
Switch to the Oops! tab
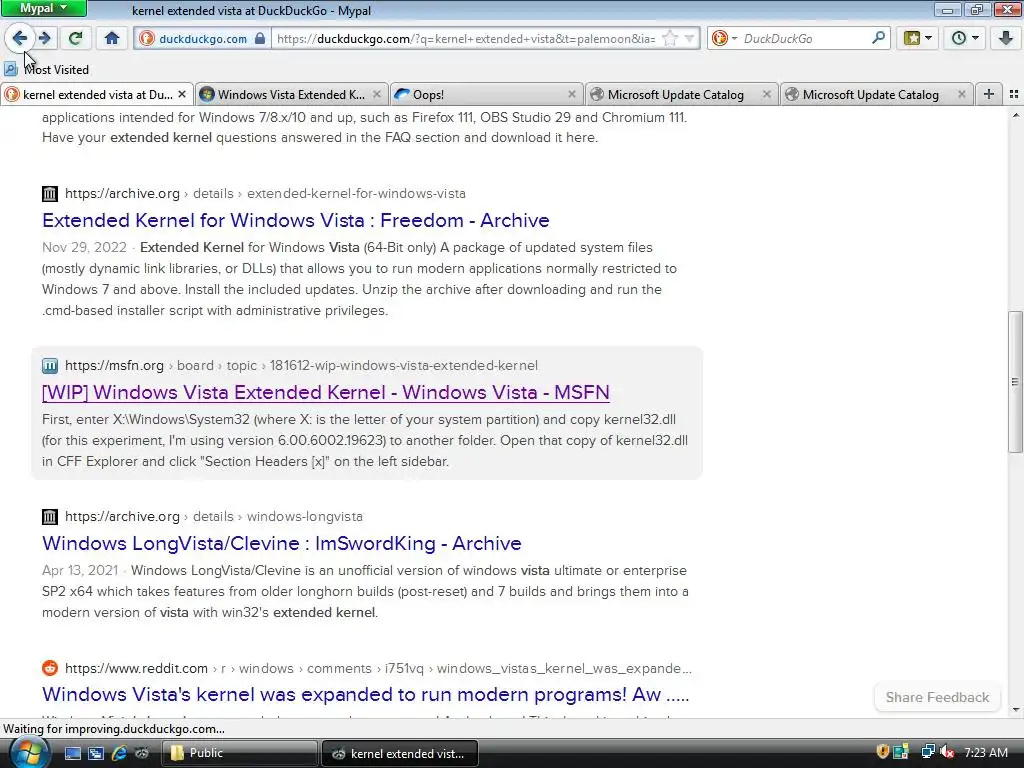(487, 95)
